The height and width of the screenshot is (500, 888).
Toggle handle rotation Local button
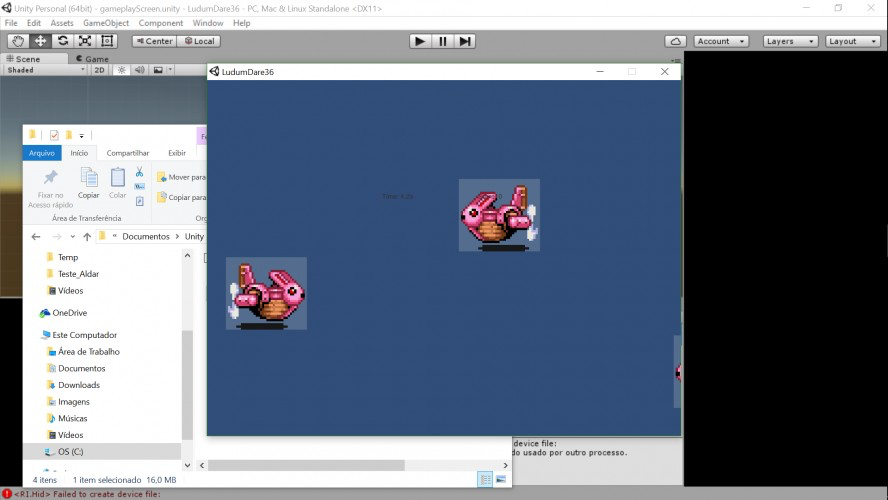click(x=199, y=41)
